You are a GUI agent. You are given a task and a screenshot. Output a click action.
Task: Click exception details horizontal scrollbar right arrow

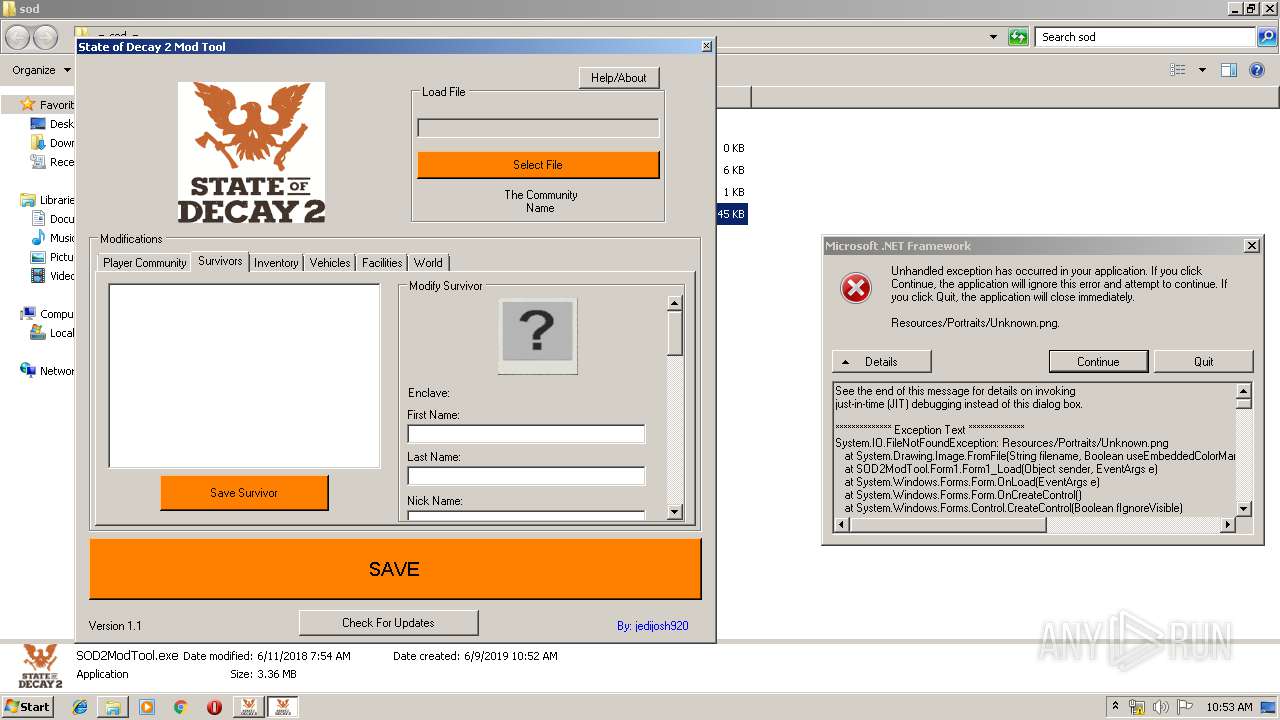coord(1228,524)
